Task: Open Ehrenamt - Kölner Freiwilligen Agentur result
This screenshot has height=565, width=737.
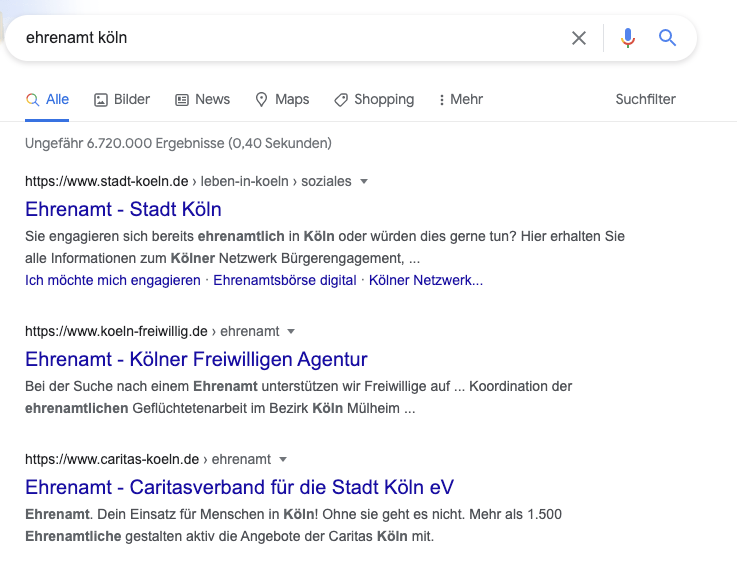Action: point(196,360)
